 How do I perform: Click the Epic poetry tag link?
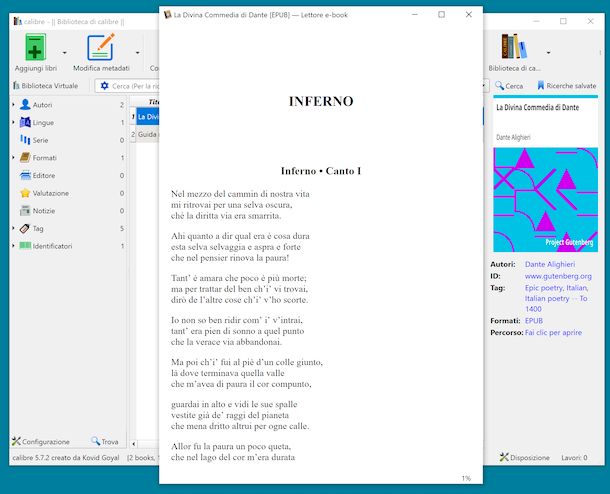[544, 288]
